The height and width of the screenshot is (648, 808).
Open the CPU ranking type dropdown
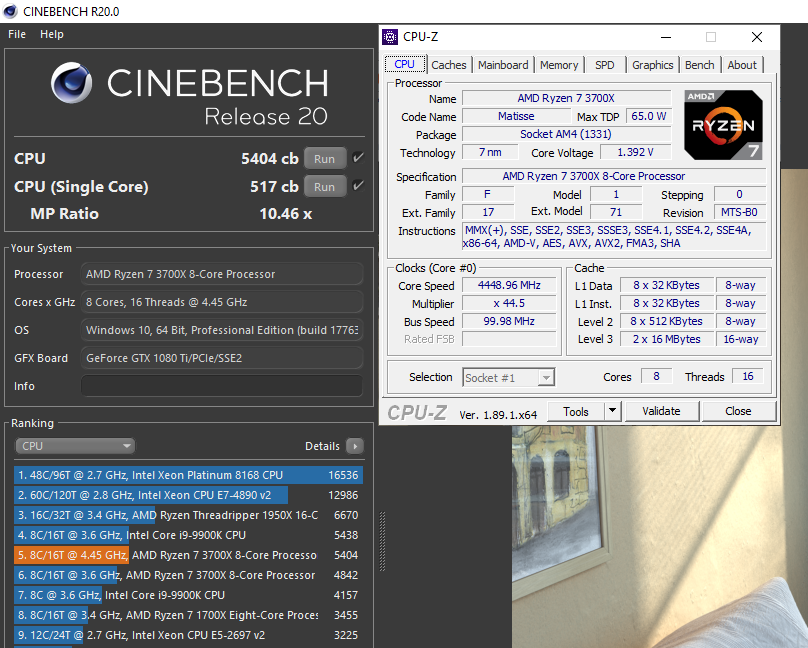tap(75, 446)
